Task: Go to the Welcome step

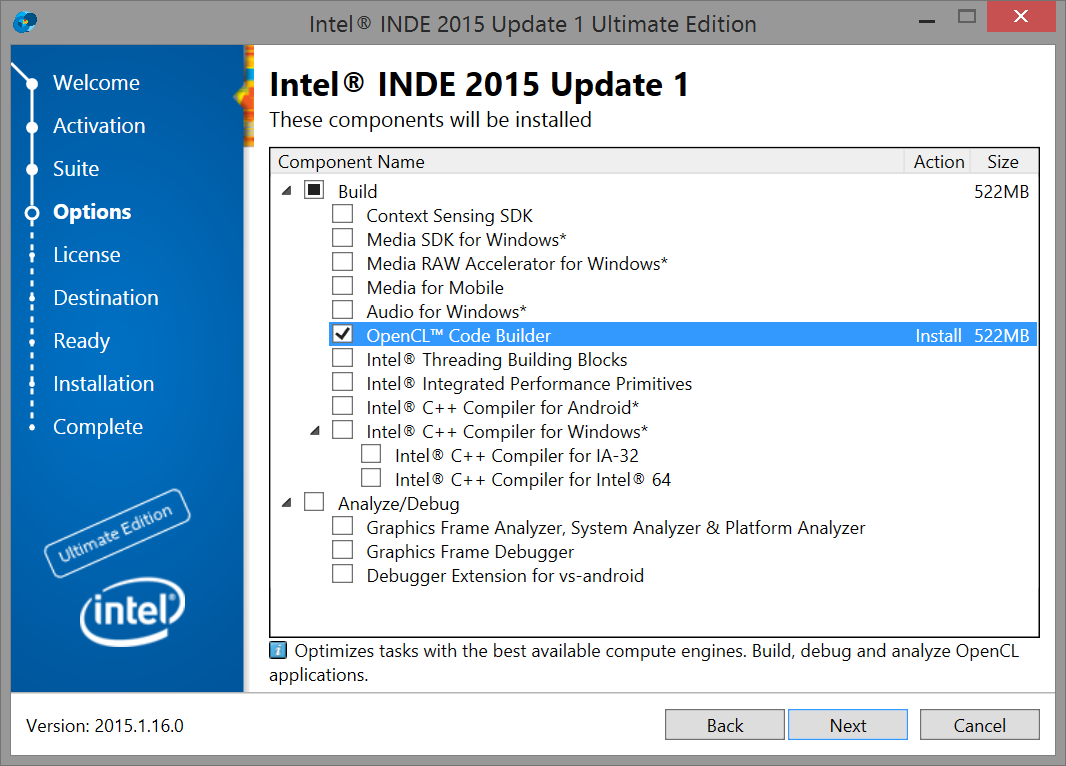Action: [97, 82]
